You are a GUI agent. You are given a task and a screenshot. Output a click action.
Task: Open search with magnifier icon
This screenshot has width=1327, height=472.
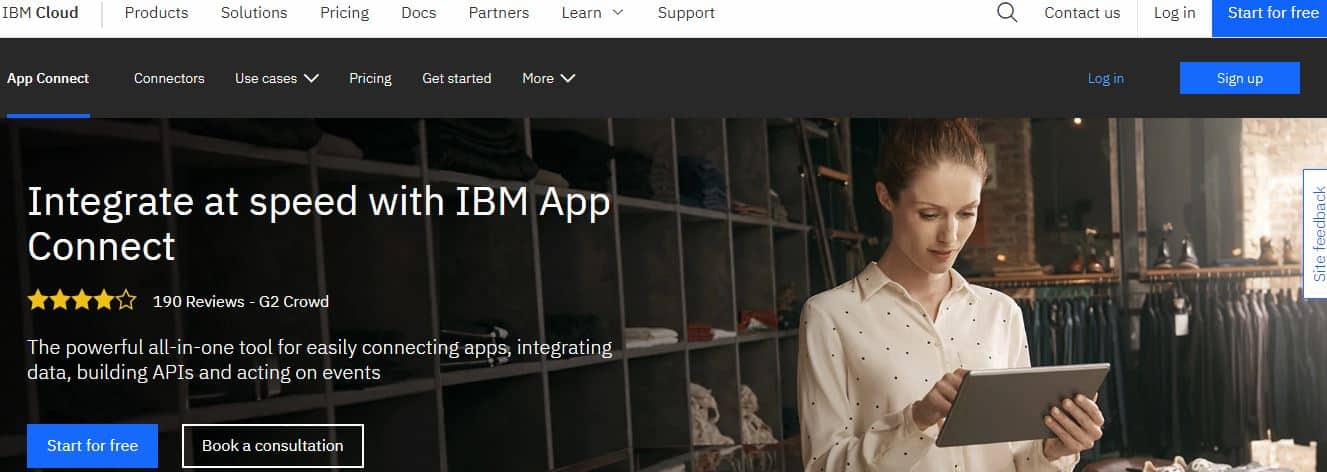click(1007, 13)
